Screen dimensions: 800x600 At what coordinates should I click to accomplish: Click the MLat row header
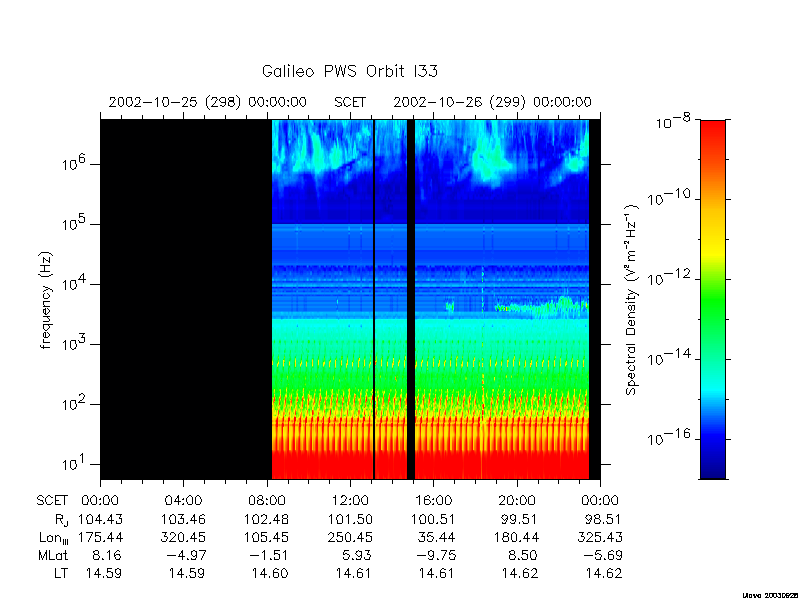[x=53, y=555]
